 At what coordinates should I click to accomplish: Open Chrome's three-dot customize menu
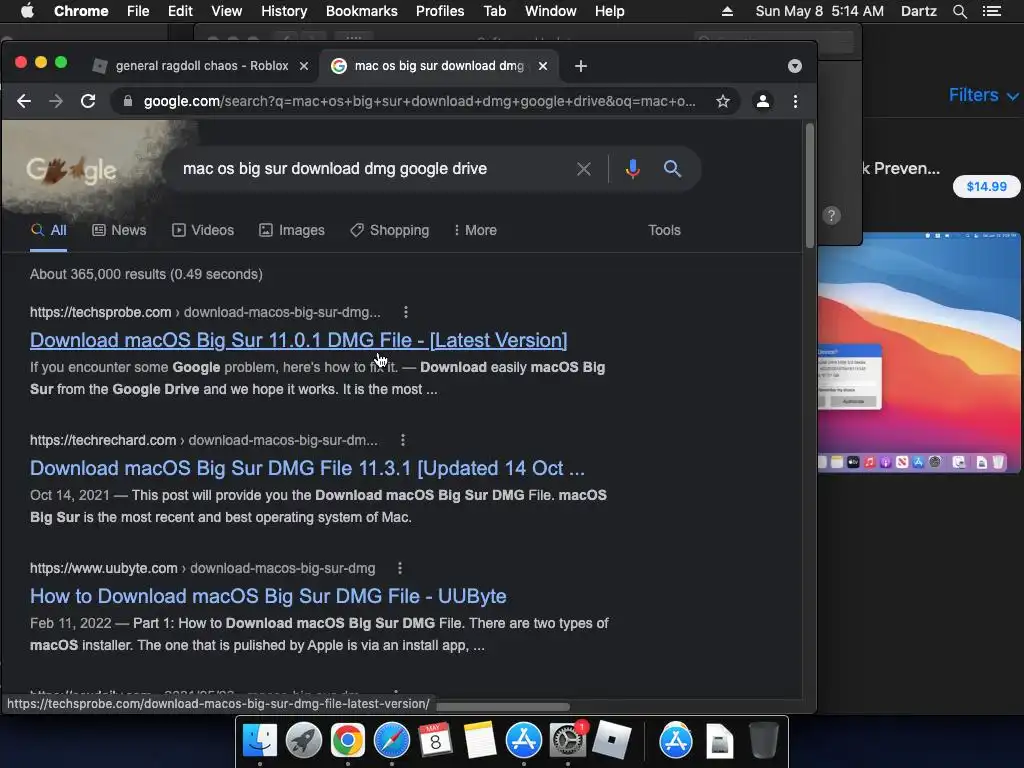click(795, 101)
